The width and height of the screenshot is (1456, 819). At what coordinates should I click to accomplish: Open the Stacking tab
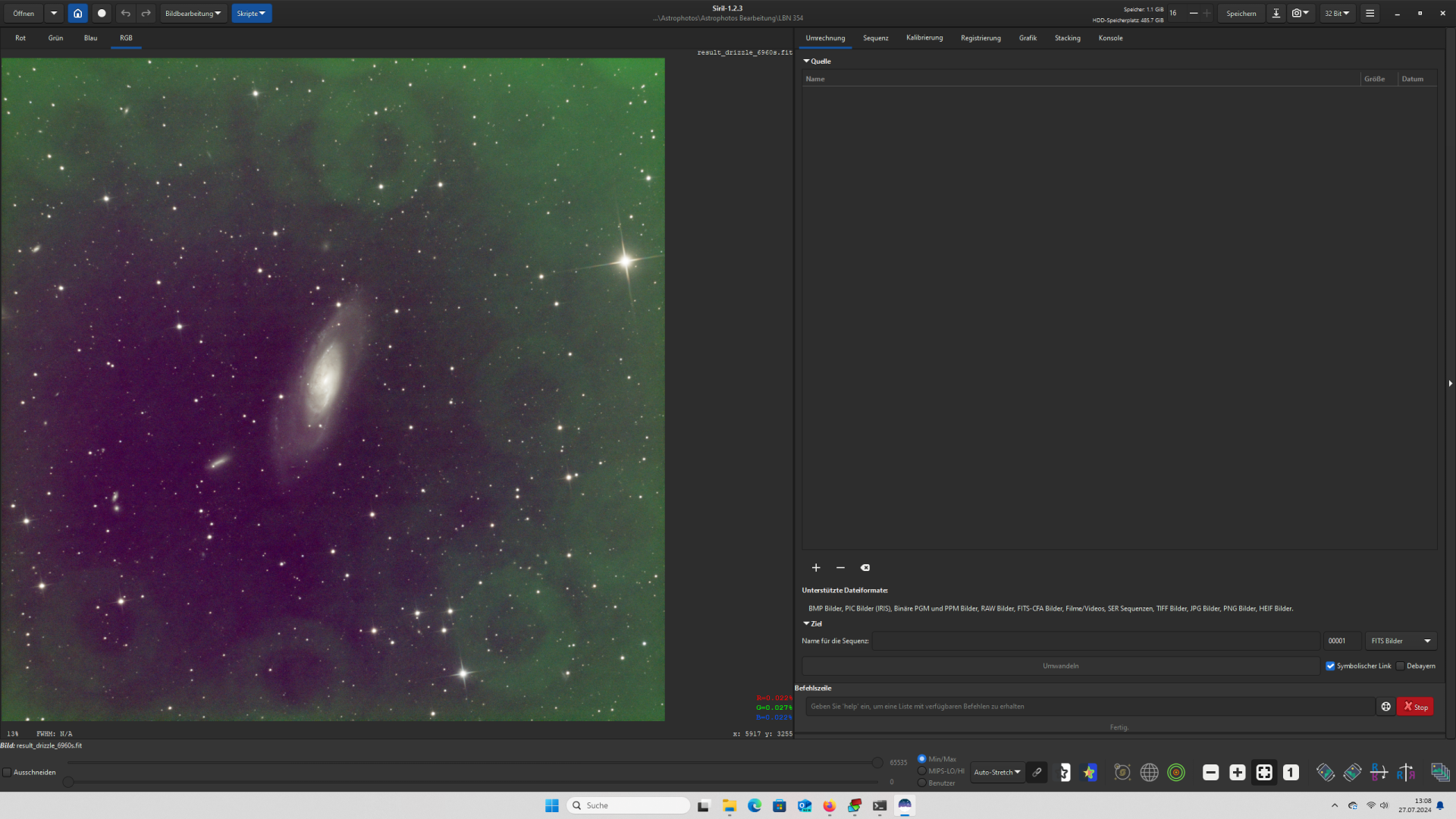point(1067,38)
